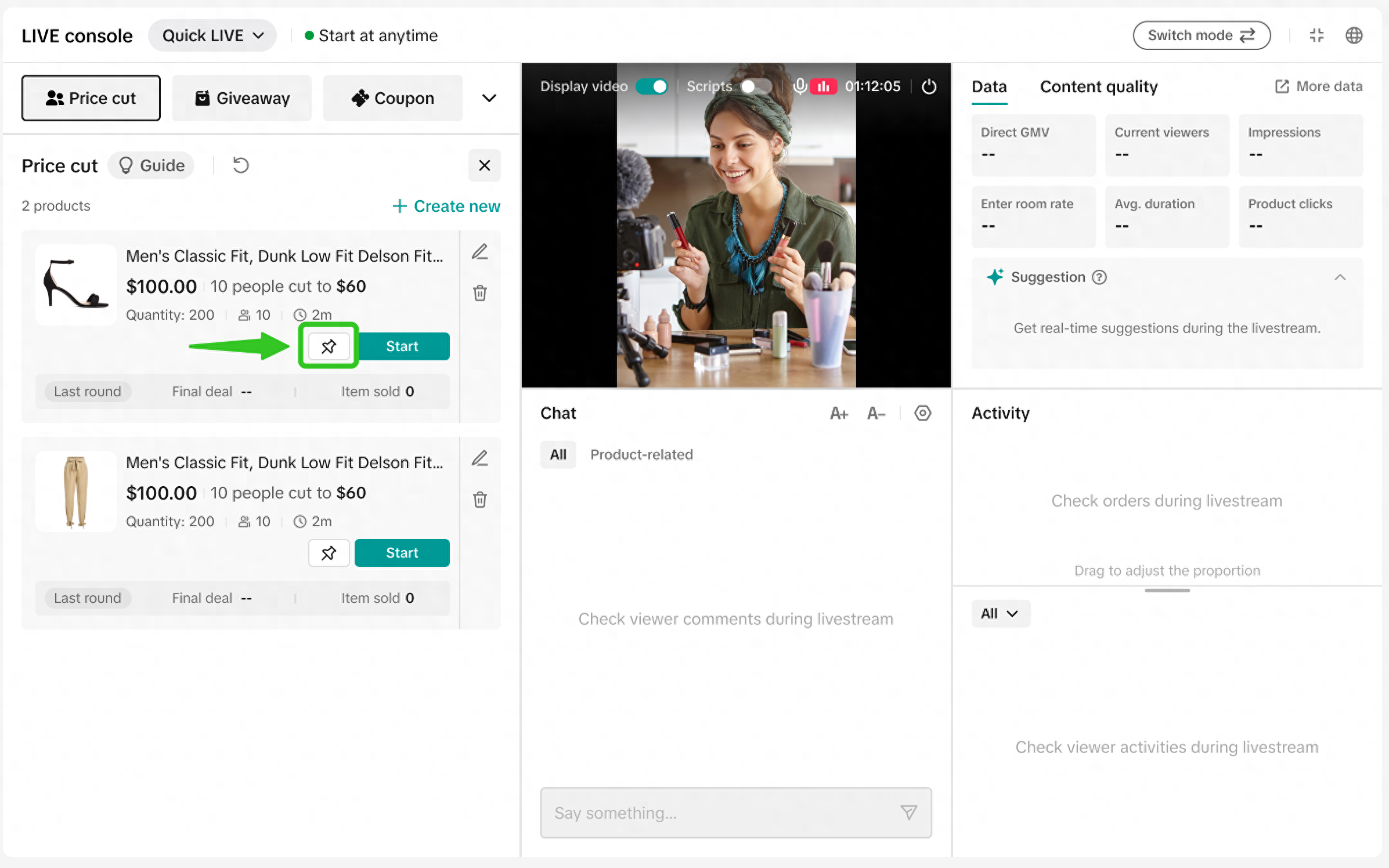Start the high heel shoe price cut
1389x868 pixels.
402,346
